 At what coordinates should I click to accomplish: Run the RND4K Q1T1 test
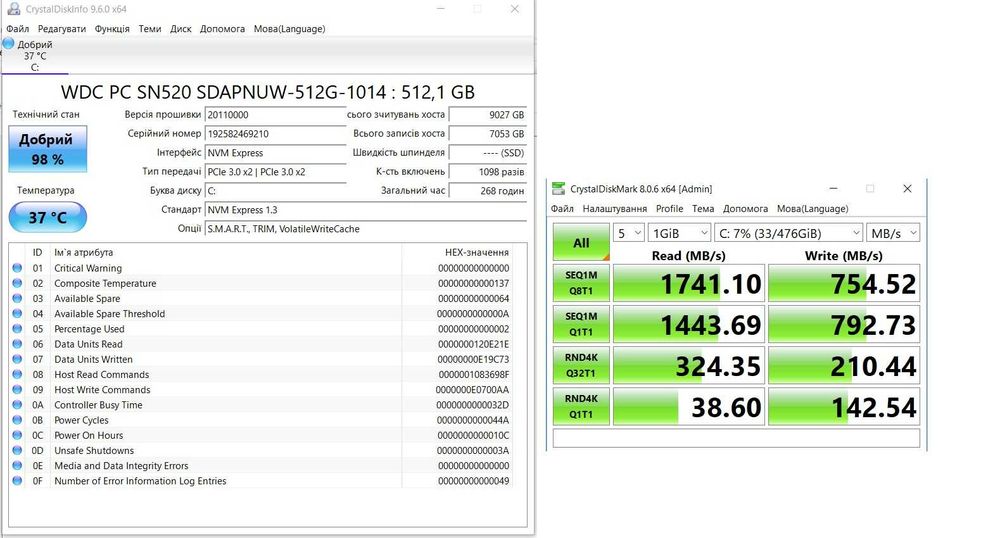(581, 406)
